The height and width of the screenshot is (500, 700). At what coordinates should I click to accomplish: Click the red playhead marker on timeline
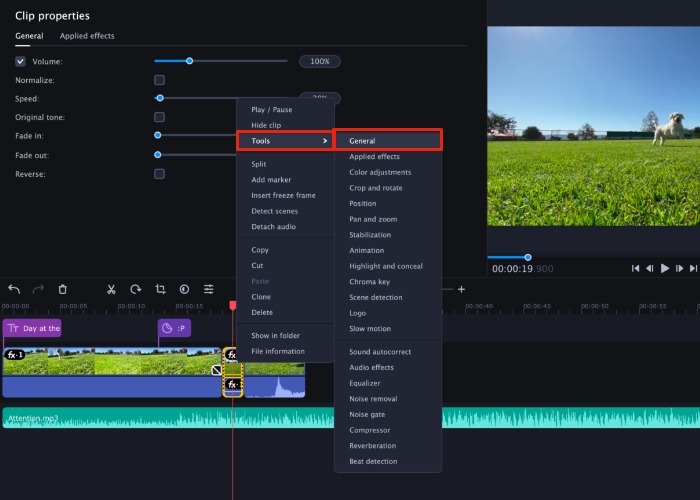233,305
